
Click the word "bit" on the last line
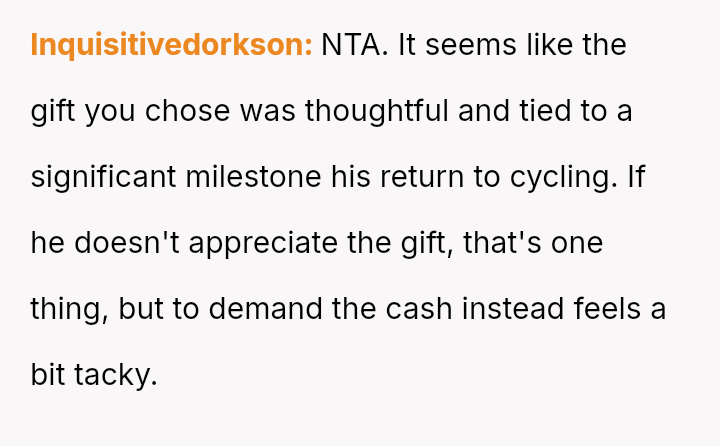coord(48,374)
